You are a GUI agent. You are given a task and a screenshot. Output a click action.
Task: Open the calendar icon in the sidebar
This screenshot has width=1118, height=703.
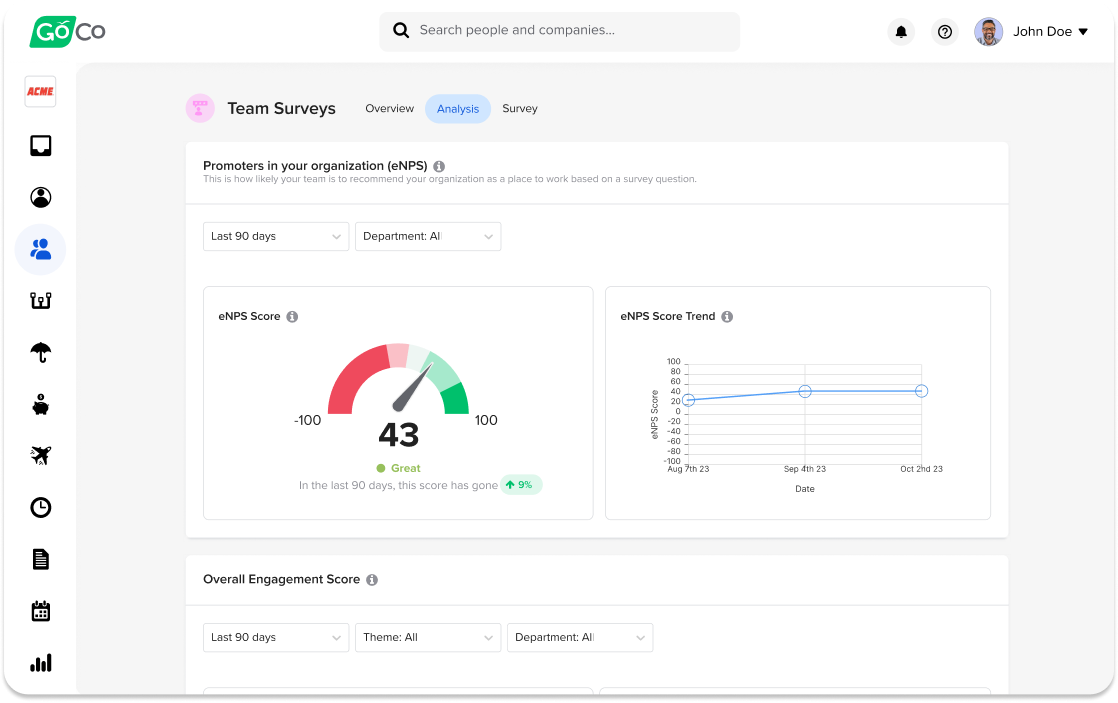41,611
